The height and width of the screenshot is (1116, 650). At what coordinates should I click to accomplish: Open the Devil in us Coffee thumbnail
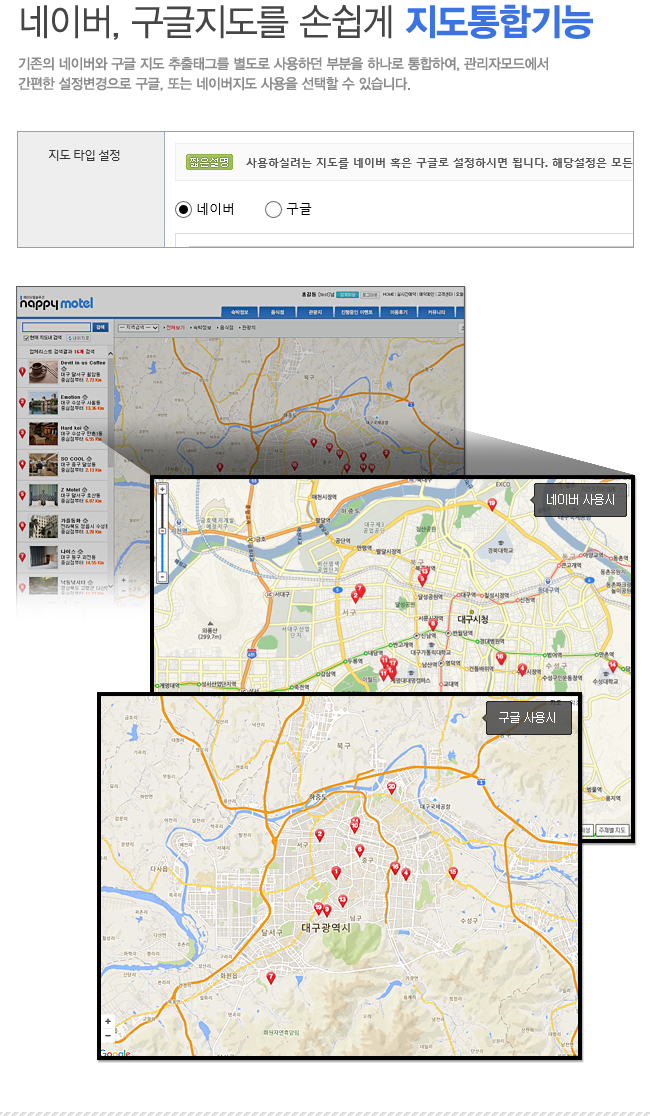[43, 372]
